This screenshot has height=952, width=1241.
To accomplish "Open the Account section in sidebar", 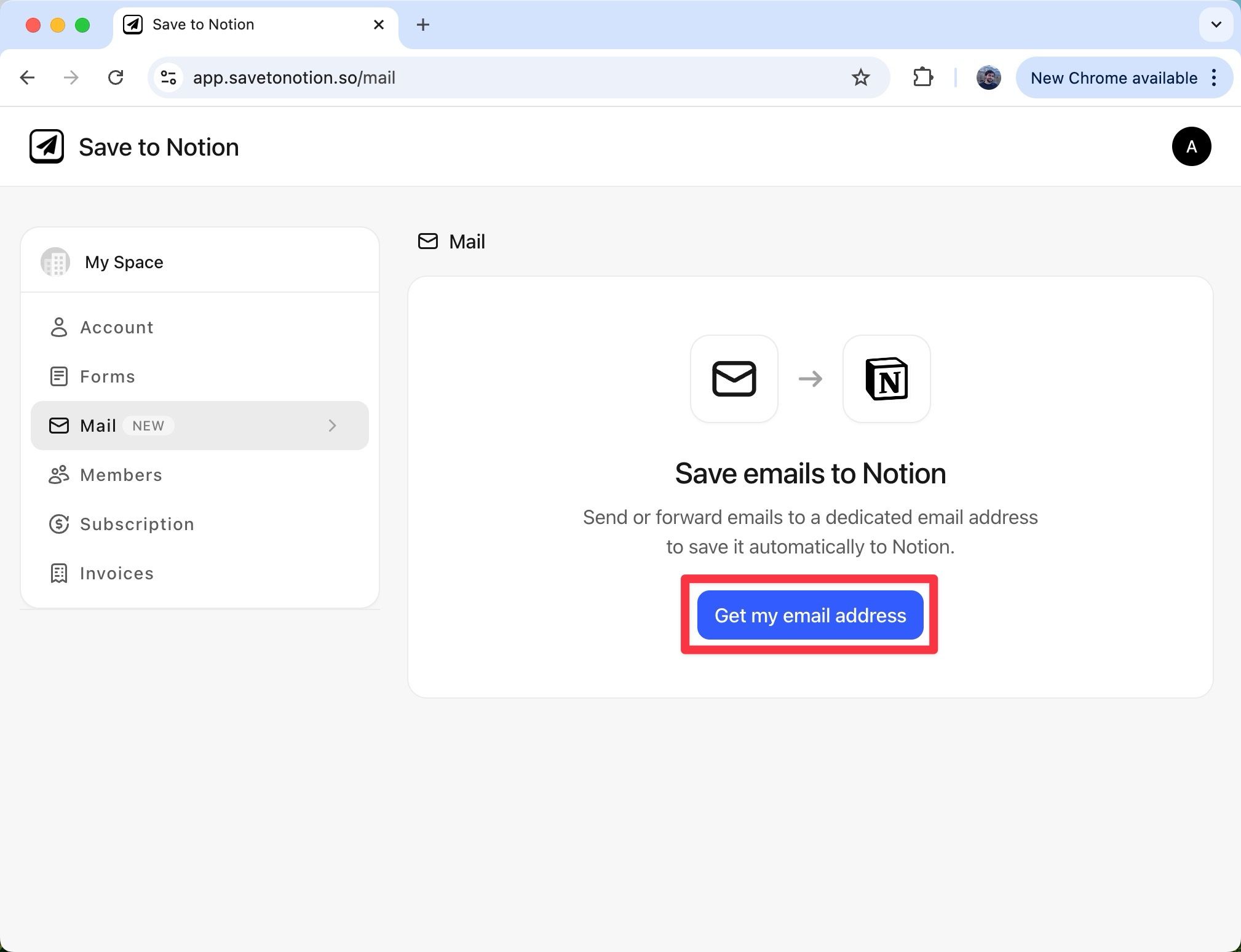I will pyautogui.click(x=116, y=327).
